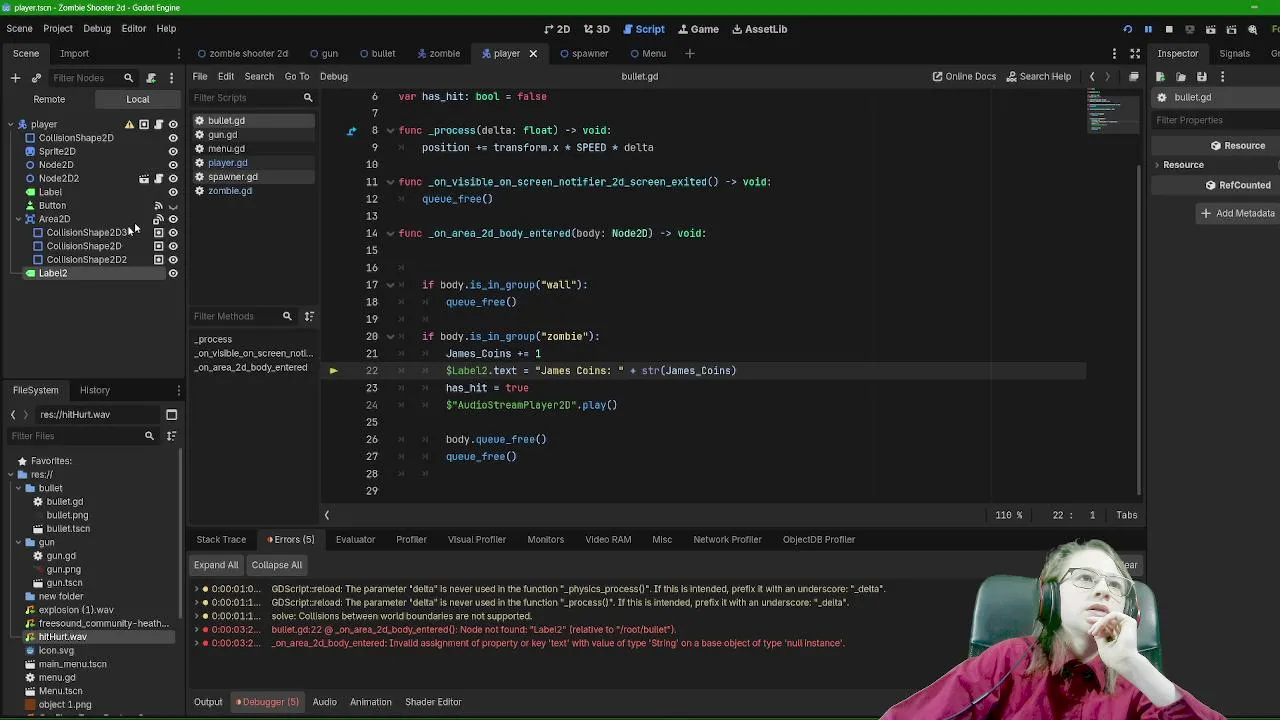
Task: Load an existing resource in Inspector
Action: click(1181, 77)
